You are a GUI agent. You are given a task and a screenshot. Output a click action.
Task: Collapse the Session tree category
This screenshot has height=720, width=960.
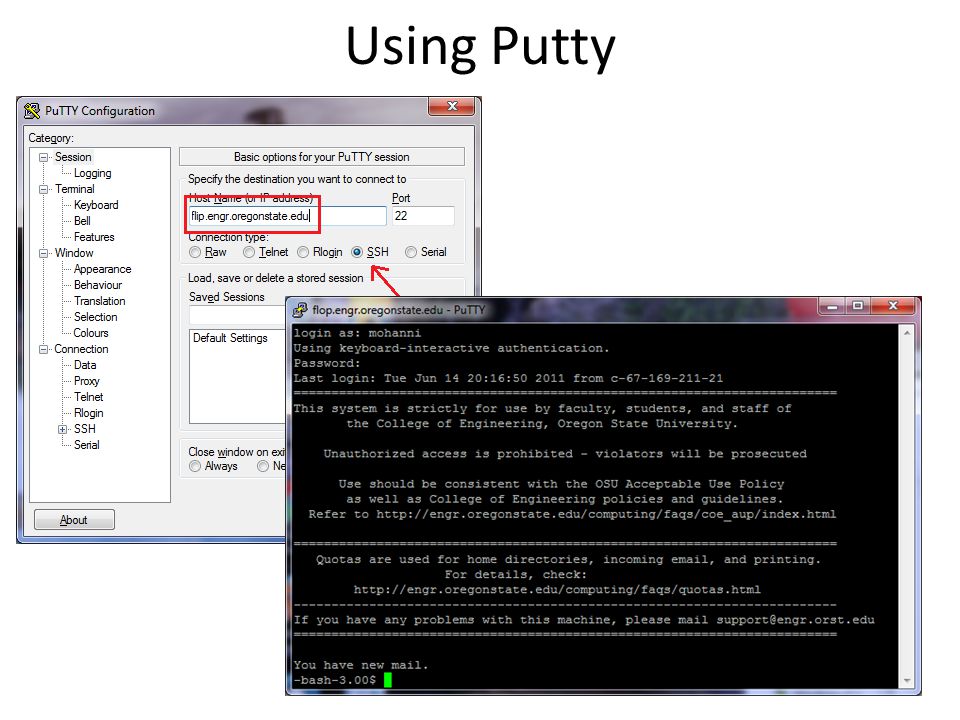click(x=43, y=157)
